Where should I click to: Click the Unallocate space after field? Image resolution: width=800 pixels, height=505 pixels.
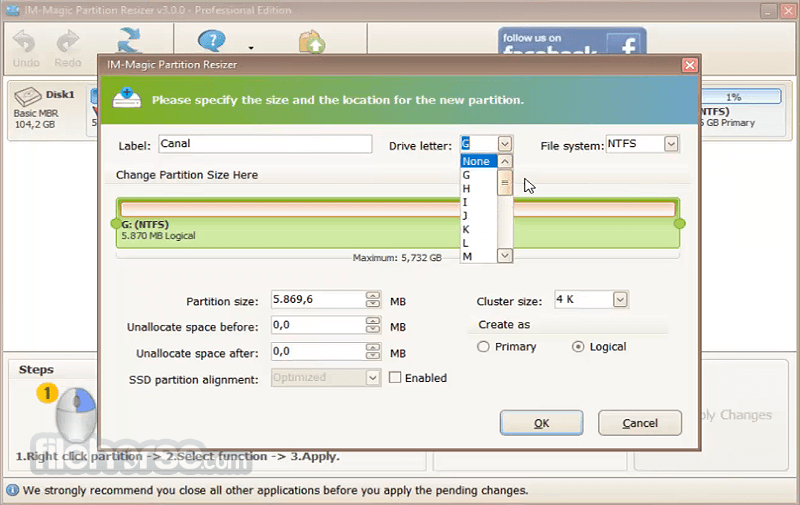click(x=318, y=351)
